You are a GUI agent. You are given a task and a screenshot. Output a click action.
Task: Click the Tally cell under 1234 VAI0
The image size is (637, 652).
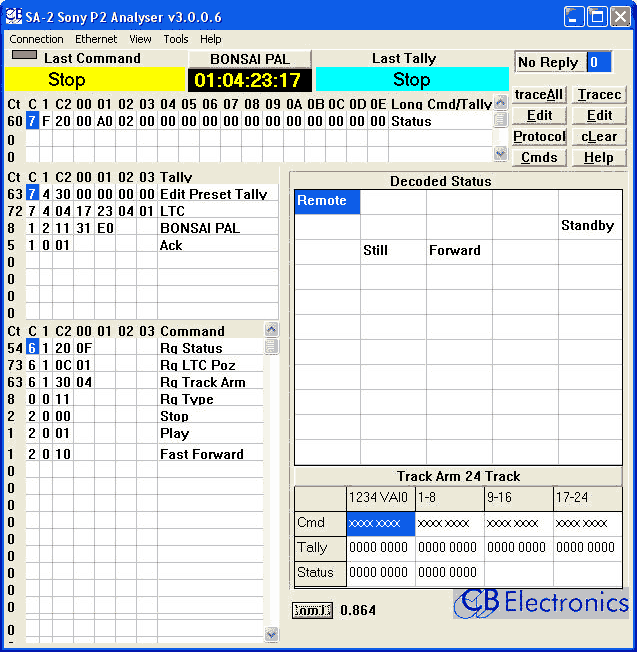coord(380,548)
